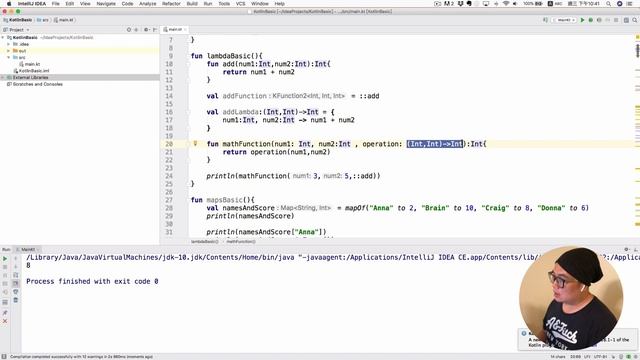This screenshot has height=360, width=640.
Task: Click src in the navigation breadcrumb
Action: tap(43, 20)
